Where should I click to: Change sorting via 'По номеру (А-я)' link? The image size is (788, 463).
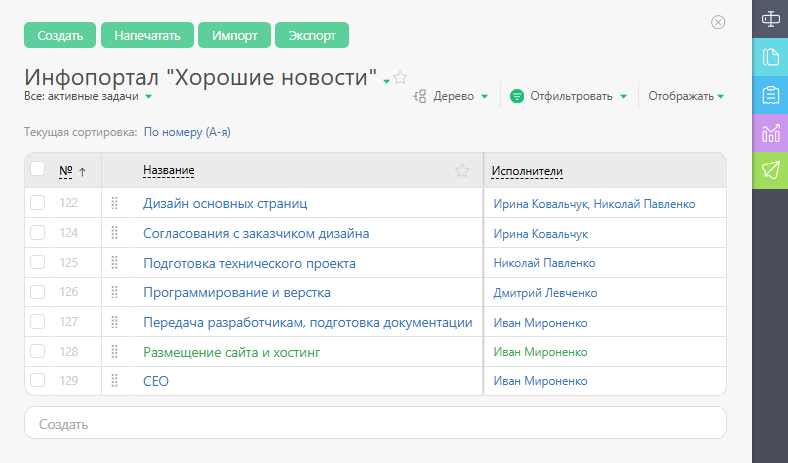coord(187,132)
